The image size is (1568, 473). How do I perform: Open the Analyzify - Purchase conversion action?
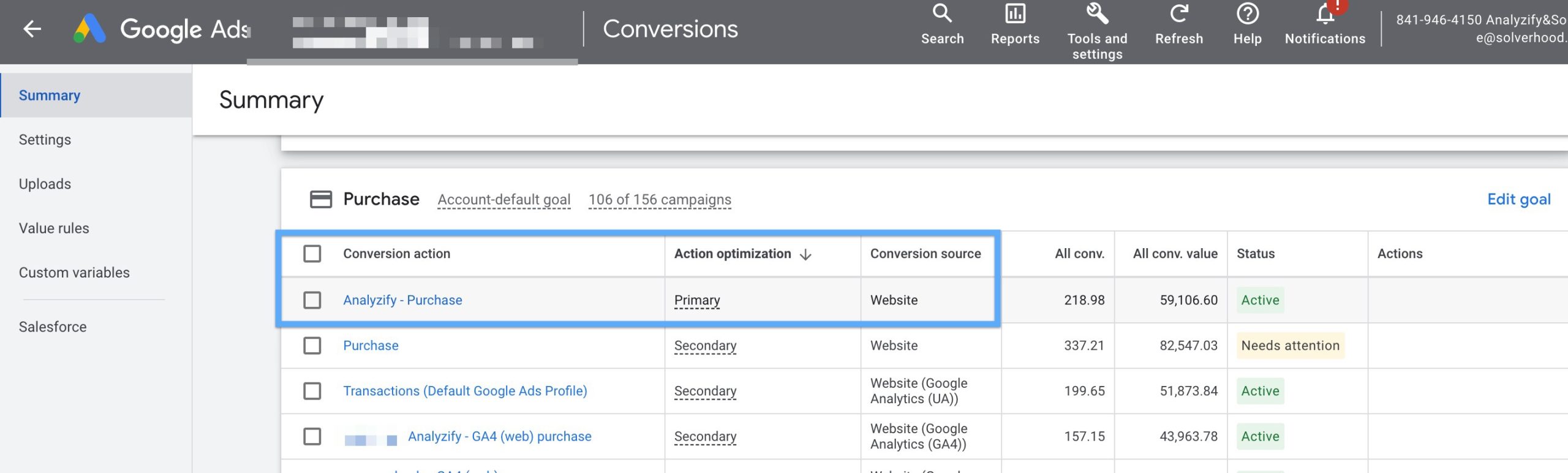click(402, 300)
